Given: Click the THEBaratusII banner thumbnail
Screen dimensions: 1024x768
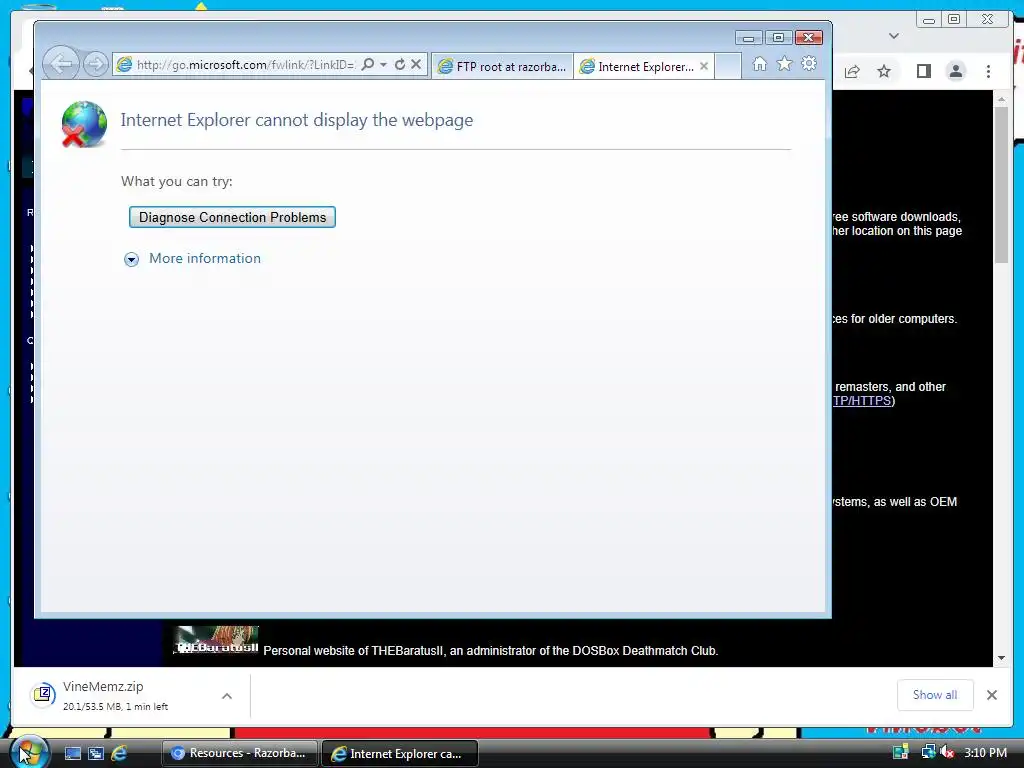Looking at the screenshot, I should point(216,641).
